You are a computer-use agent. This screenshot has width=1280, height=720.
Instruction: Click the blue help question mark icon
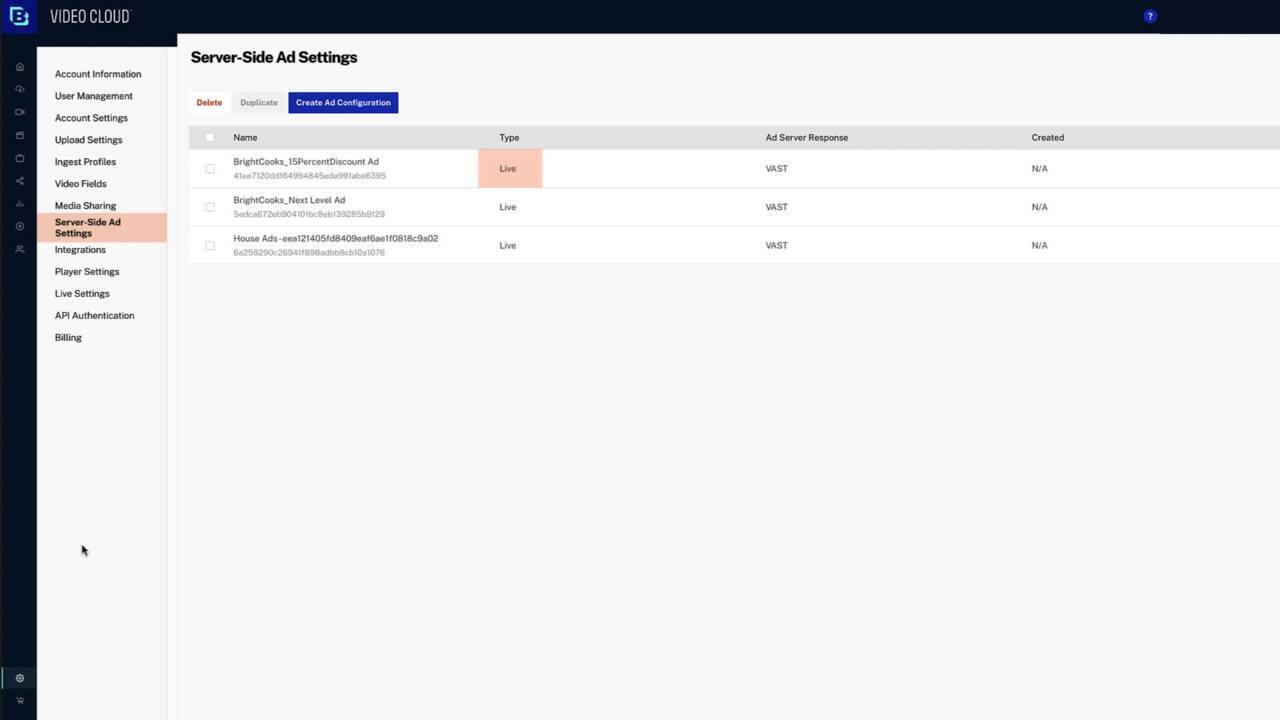[1150, 16]
